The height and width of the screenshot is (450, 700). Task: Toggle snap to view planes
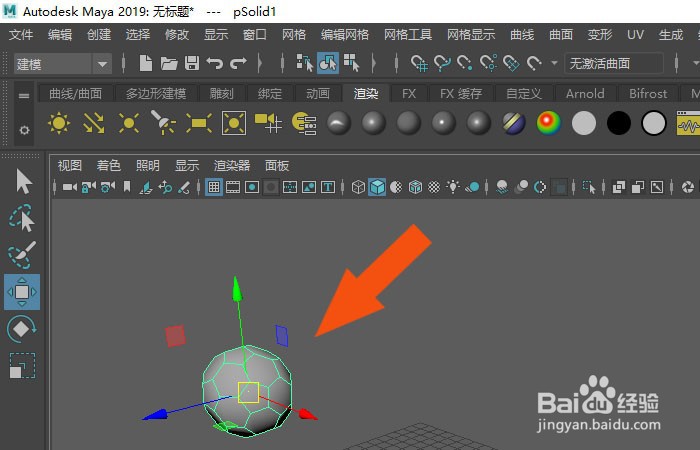coord(511,63)
